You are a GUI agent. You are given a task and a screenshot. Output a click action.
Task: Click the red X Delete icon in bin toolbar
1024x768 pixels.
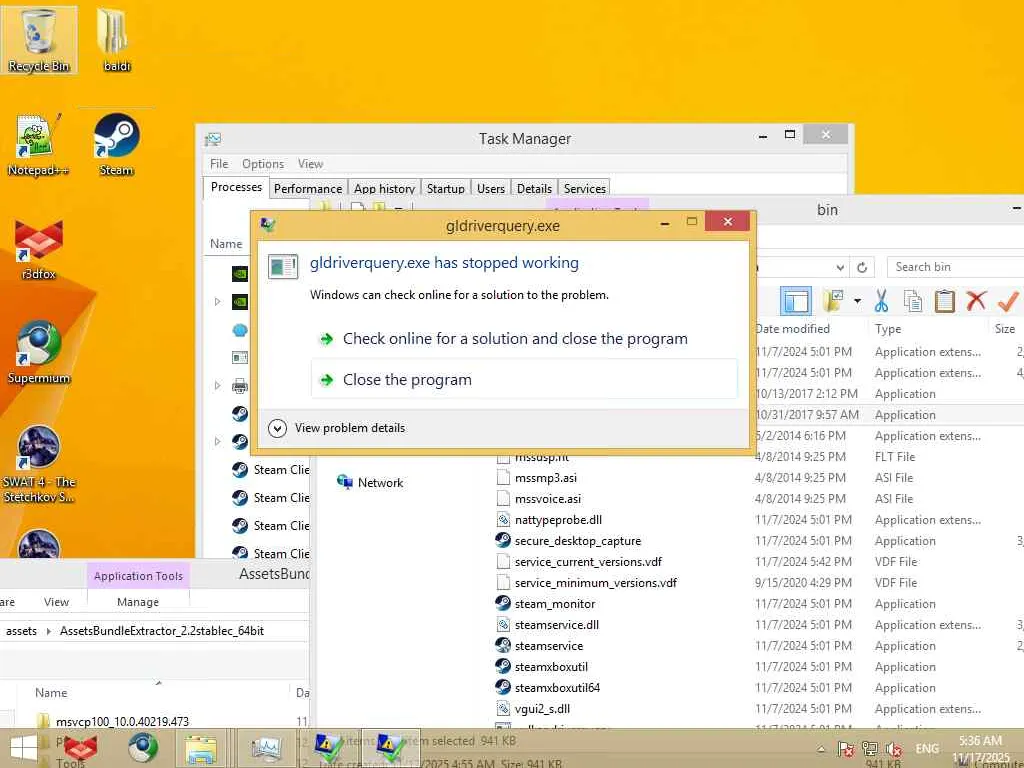[x=976, y=301]
